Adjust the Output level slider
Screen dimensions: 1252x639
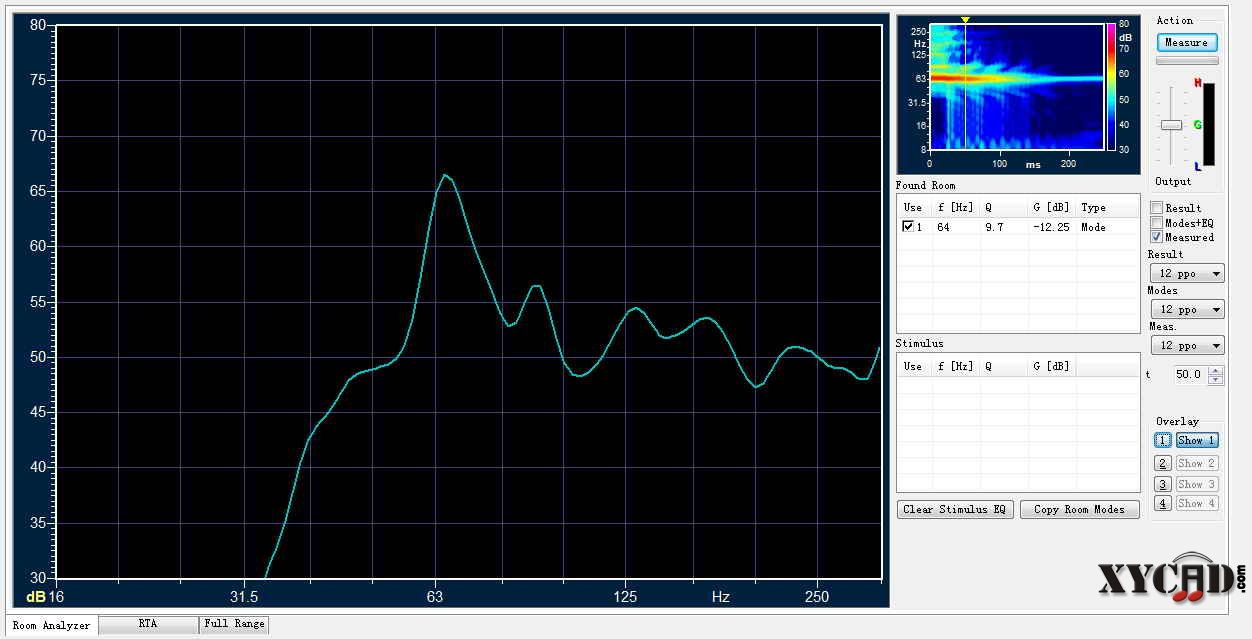pos(1171,125)
